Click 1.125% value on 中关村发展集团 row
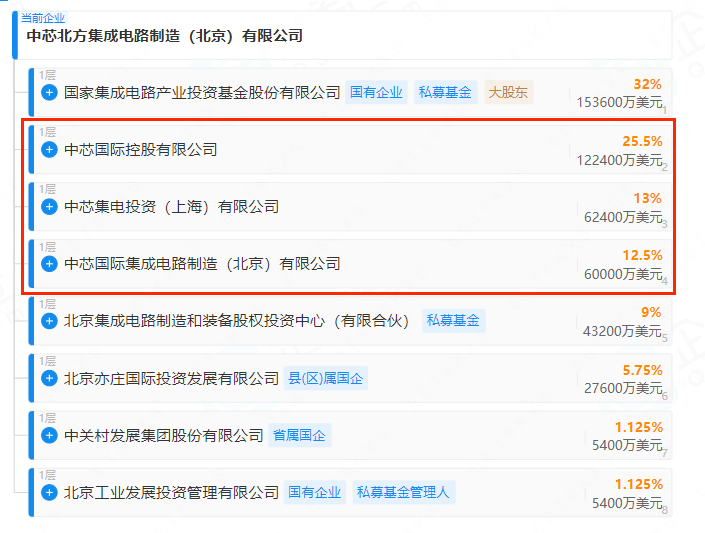 tap(638, 427)
